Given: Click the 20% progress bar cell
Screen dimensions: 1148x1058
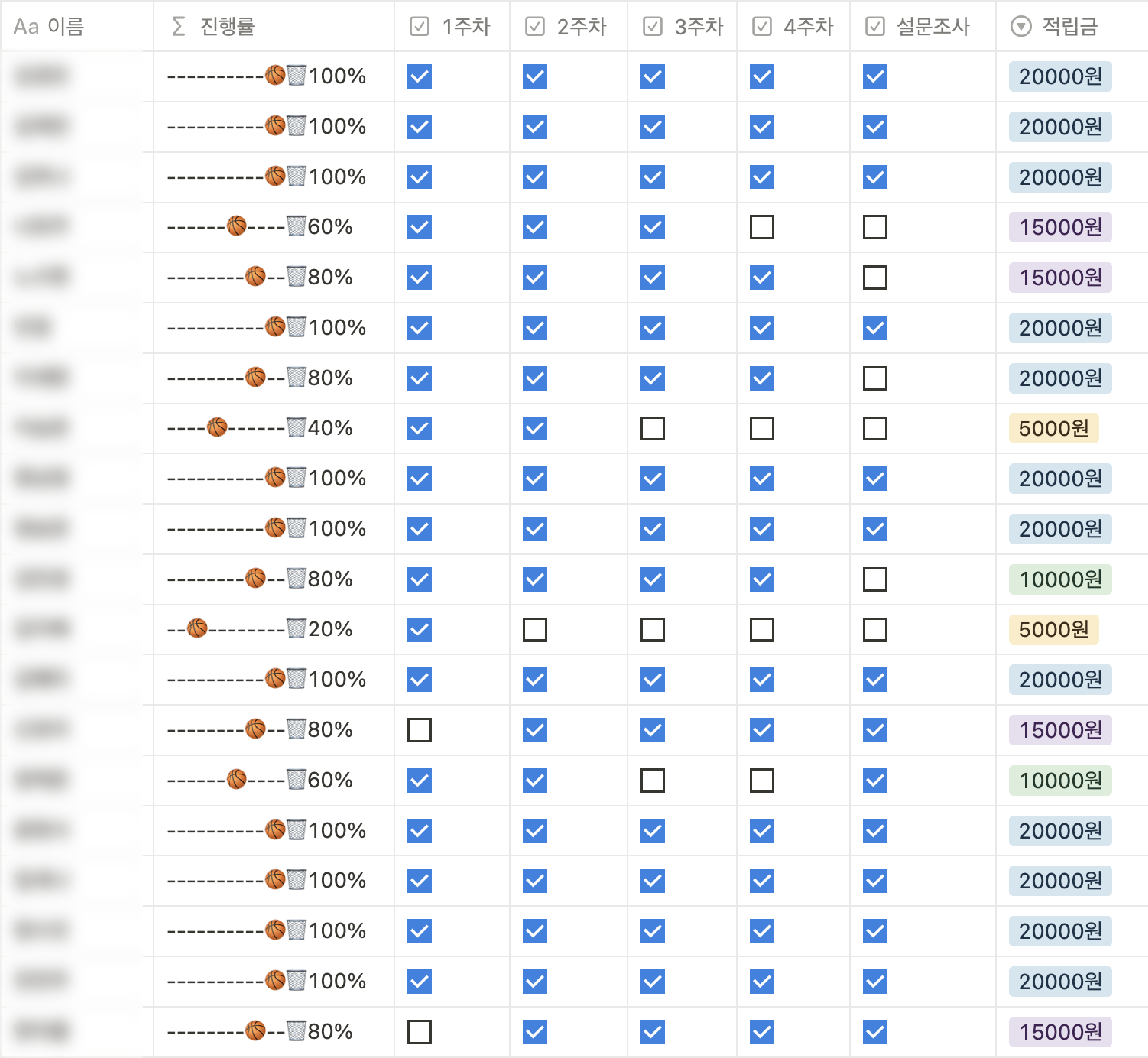Looking at the screenshot, I should [x=260, y=629].
